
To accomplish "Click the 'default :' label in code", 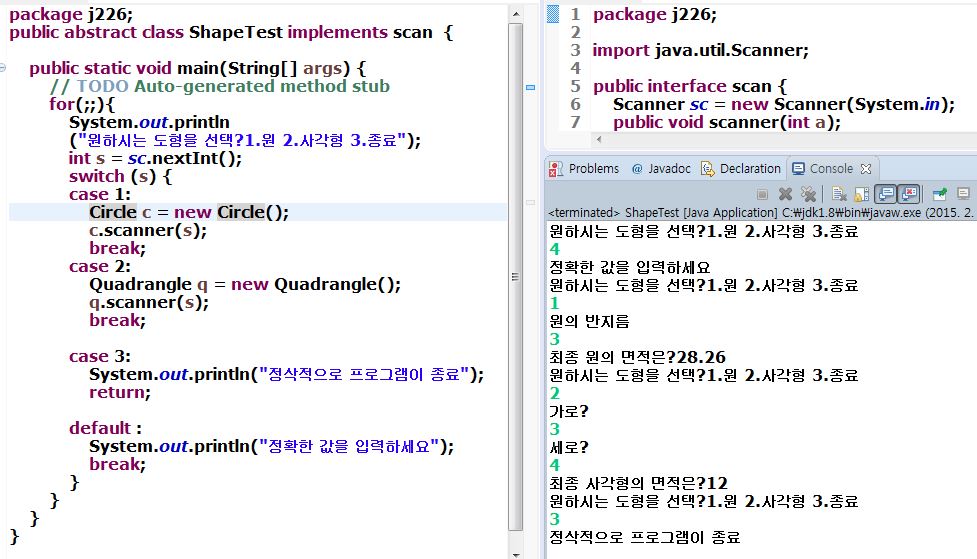I will pos(105,428).
